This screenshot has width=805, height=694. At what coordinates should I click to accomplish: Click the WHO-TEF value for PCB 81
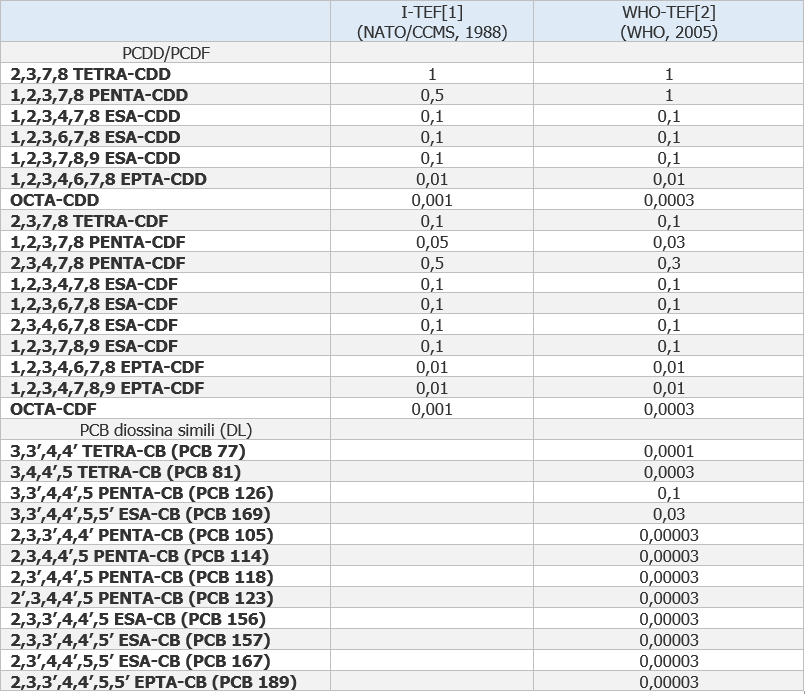(668, 472)
